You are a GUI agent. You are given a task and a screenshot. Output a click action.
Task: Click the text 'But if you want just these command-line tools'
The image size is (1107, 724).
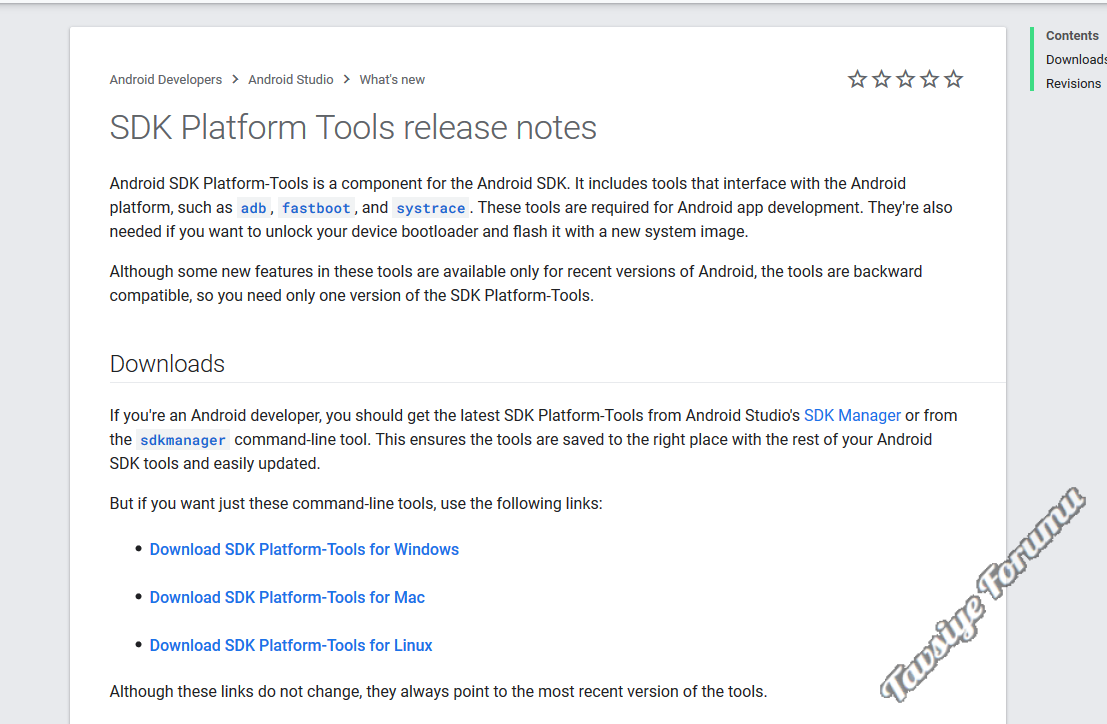point(273,504)
